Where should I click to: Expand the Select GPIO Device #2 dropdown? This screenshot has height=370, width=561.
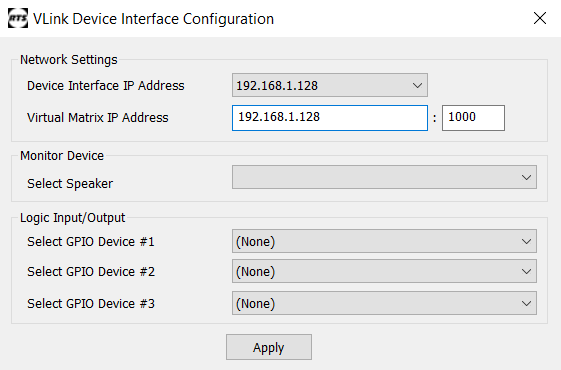[x=384, y=271]
